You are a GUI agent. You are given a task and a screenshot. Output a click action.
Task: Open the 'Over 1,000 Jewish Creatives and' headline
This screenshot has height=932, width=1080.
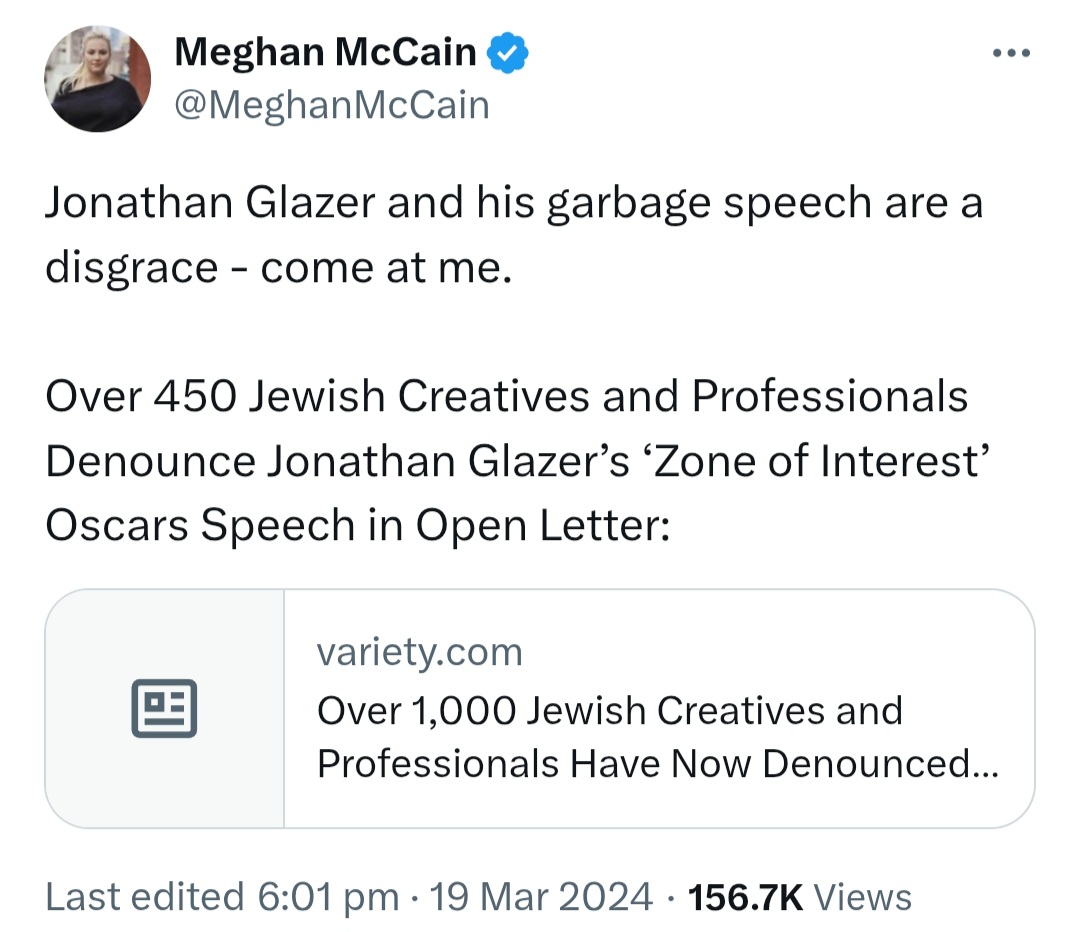coord(610,710)
